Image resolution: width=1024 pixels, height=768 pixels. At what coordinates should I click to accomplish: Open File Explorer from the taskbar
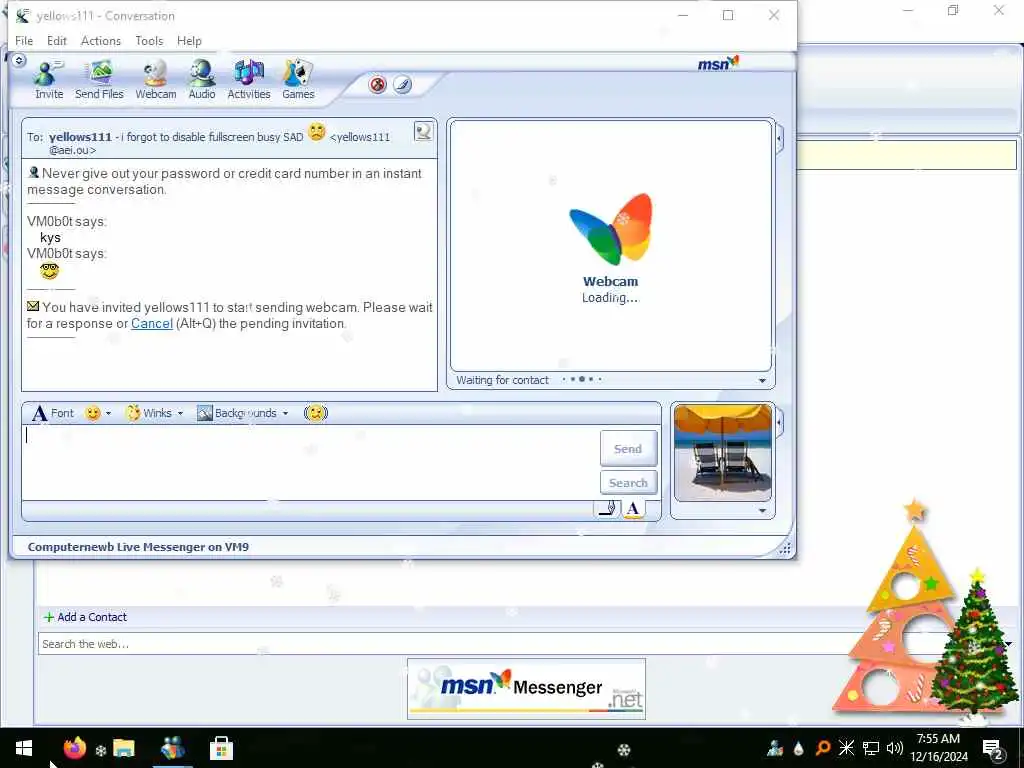point(123,748)
